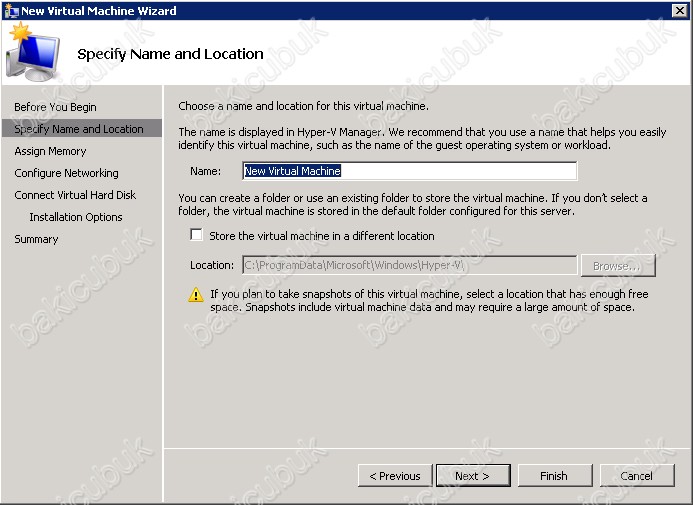
Task: Click the "Name:" label
Action: (206, 171)
